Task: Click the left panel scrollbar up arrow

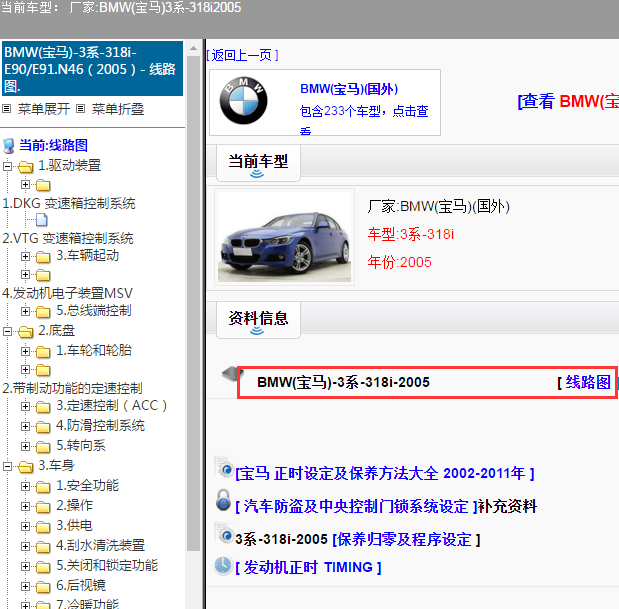Action: point(193,49)
